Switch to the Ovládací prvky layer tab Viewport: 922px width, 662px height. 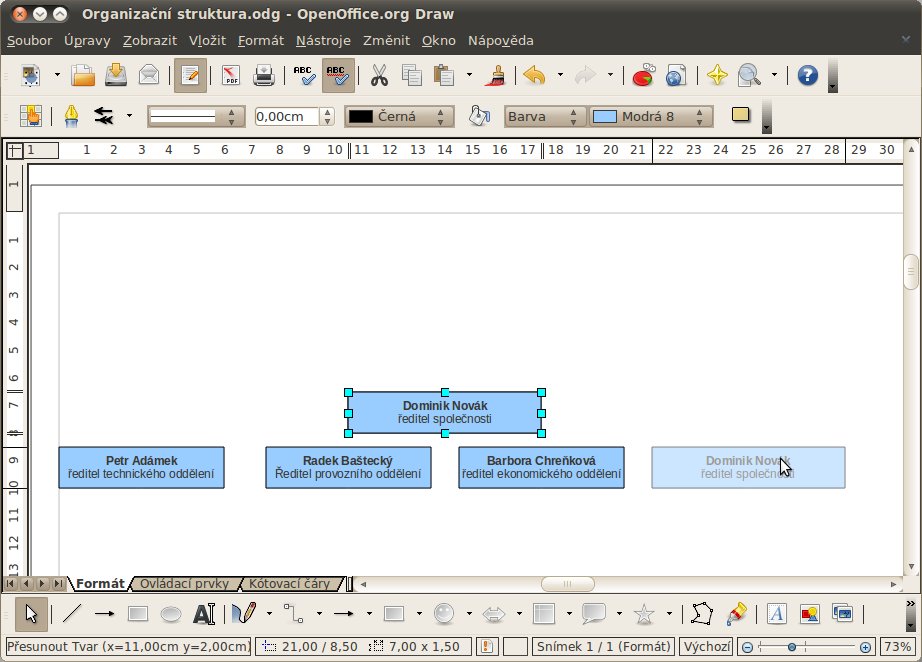[184, 583]
